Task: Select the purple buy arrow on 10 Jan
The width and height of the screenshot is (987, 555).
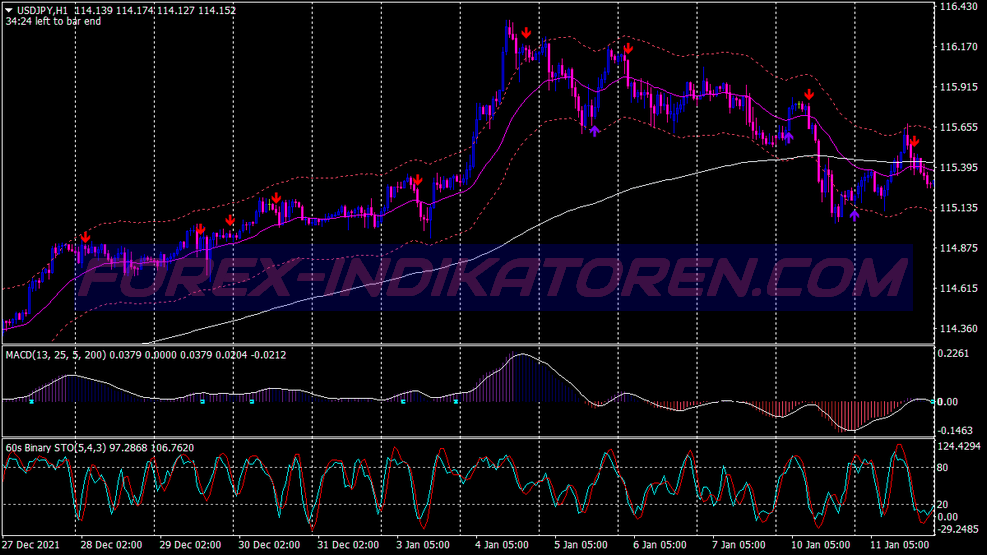Action: [x=788, y=137]
